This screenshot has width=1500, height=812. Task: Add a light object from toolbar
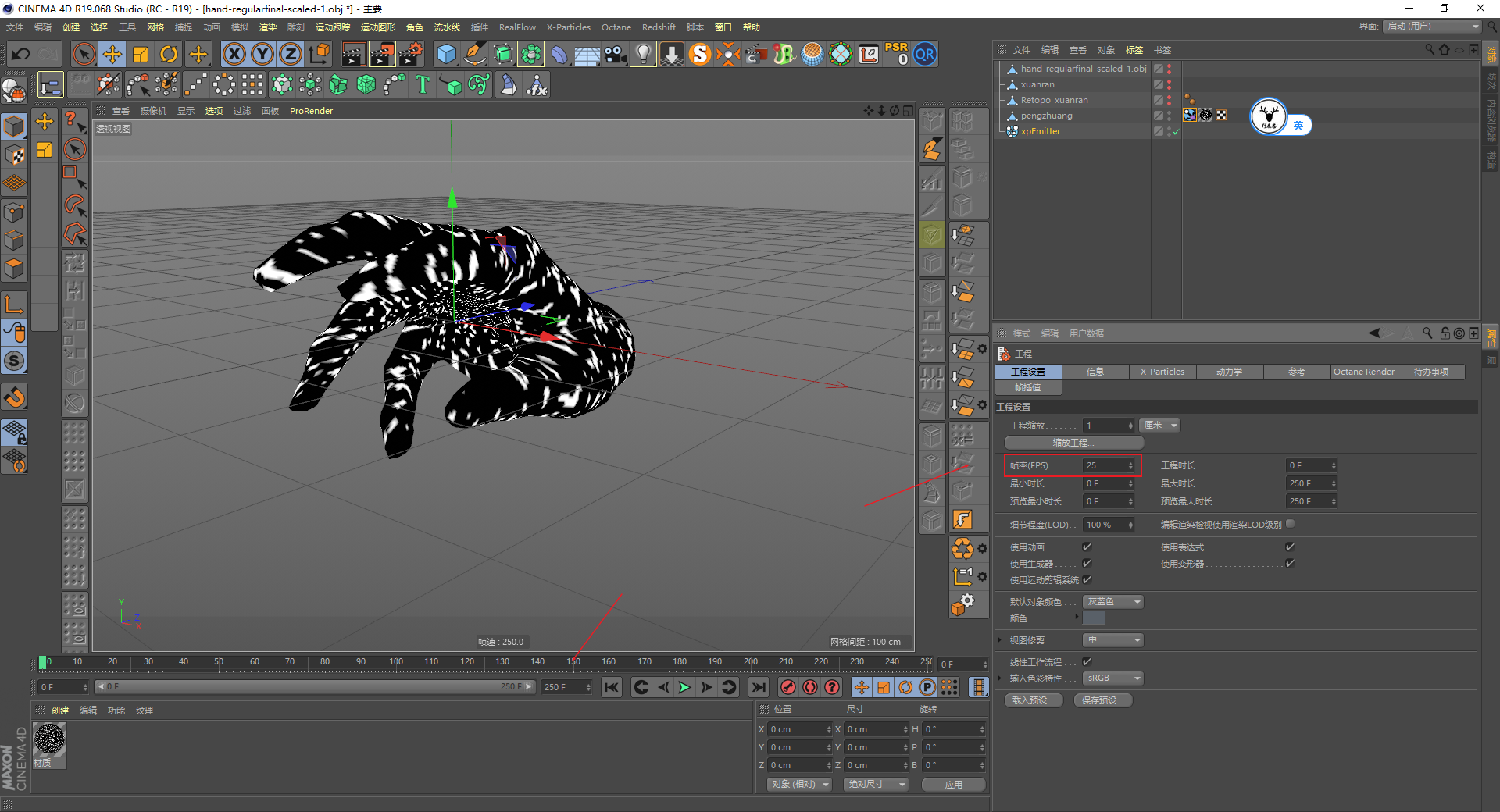click(642, 54)
